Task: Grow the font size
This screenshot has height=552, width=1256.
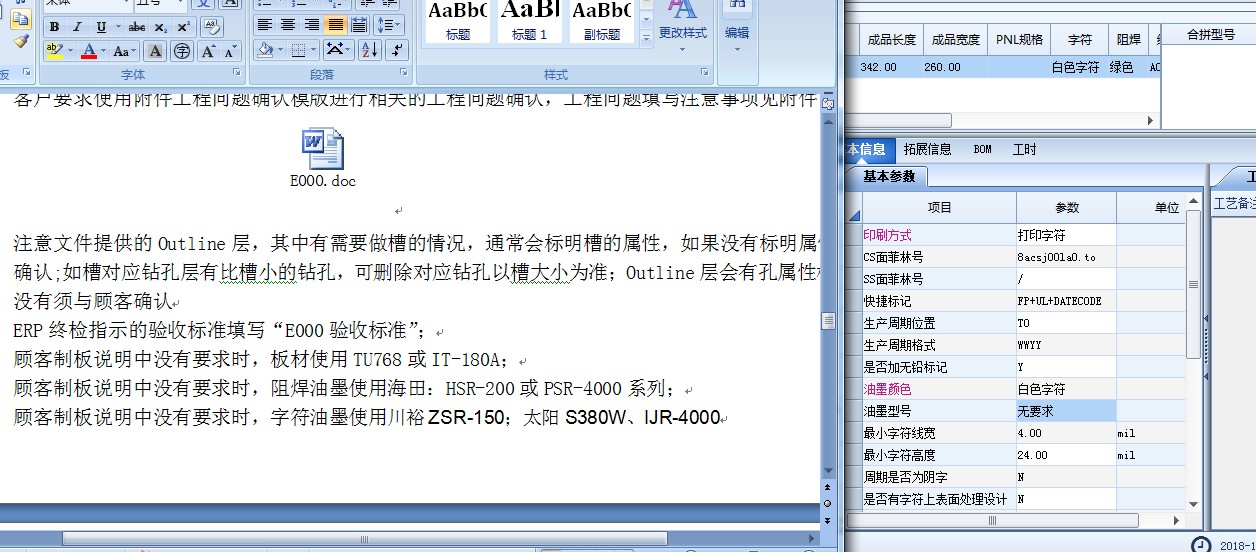Action: (209, 50)
